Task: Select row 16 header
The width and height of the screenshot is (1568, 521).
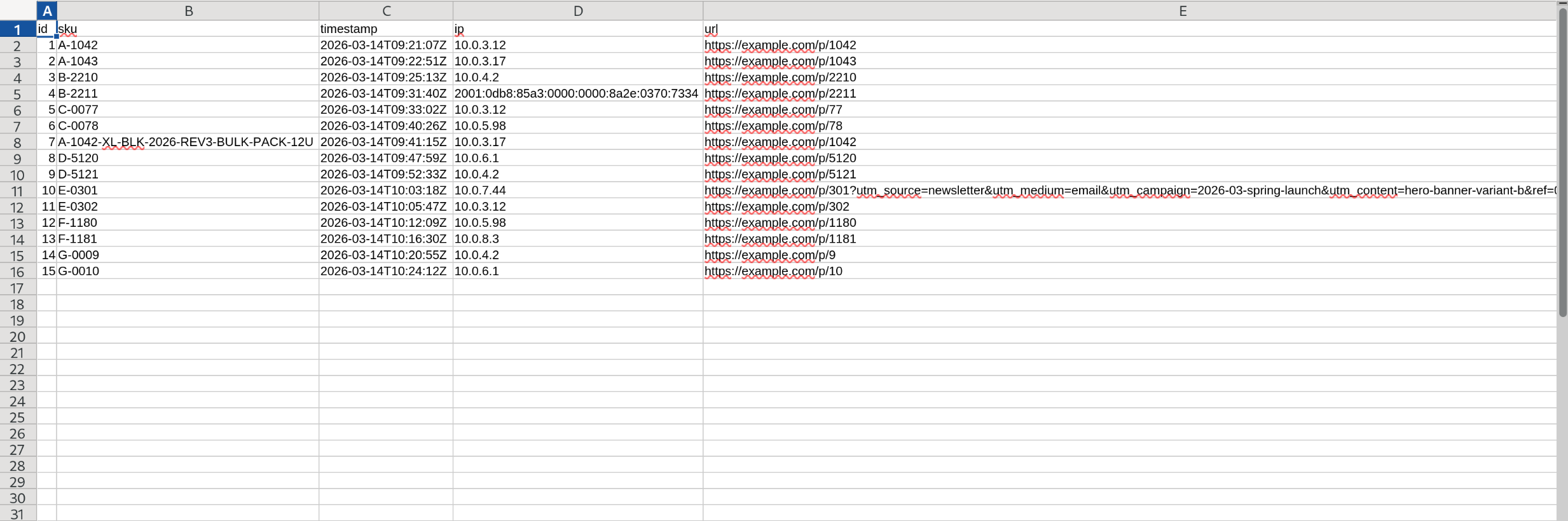Action: 18,271
